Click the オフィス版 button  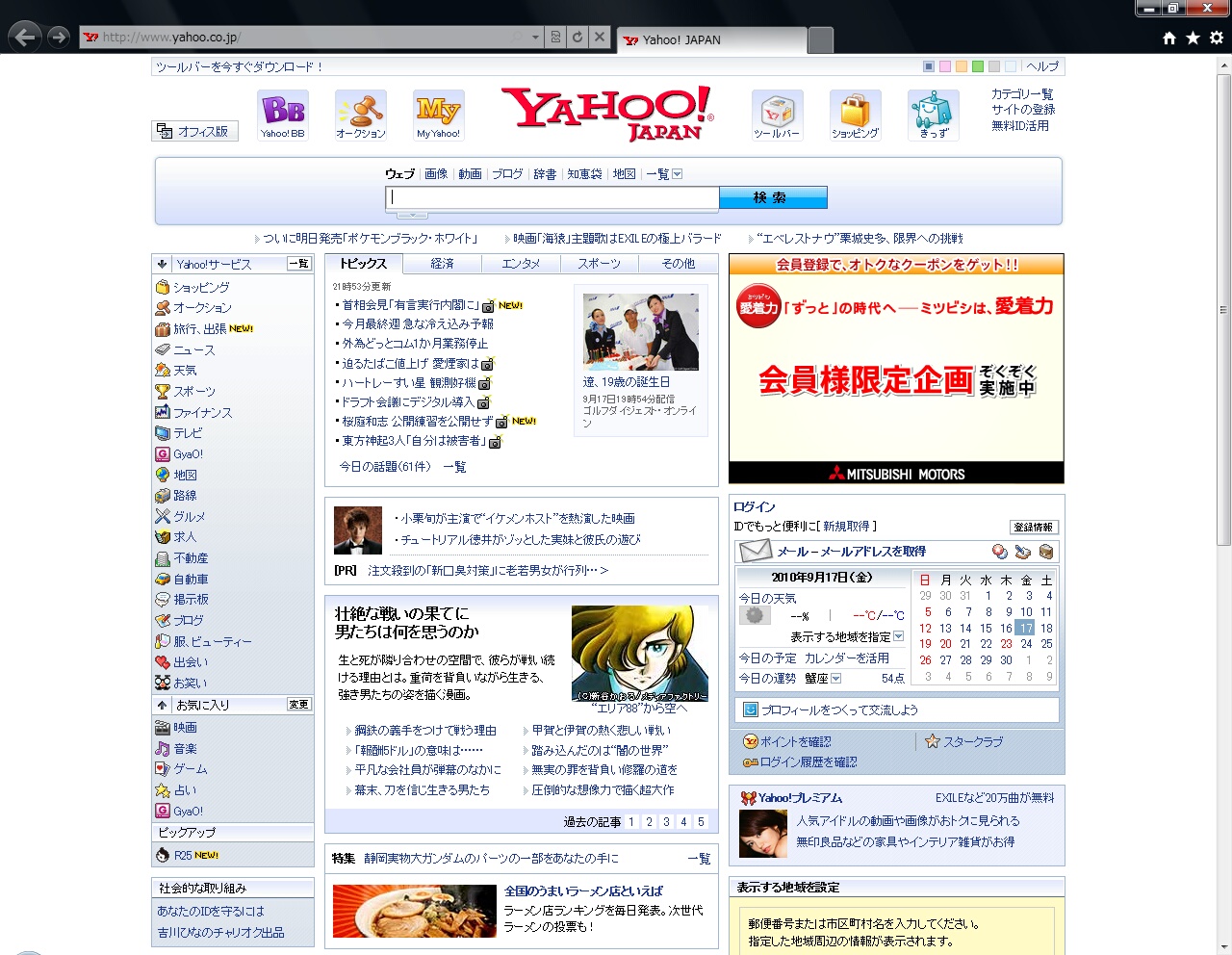pos(195,131)
